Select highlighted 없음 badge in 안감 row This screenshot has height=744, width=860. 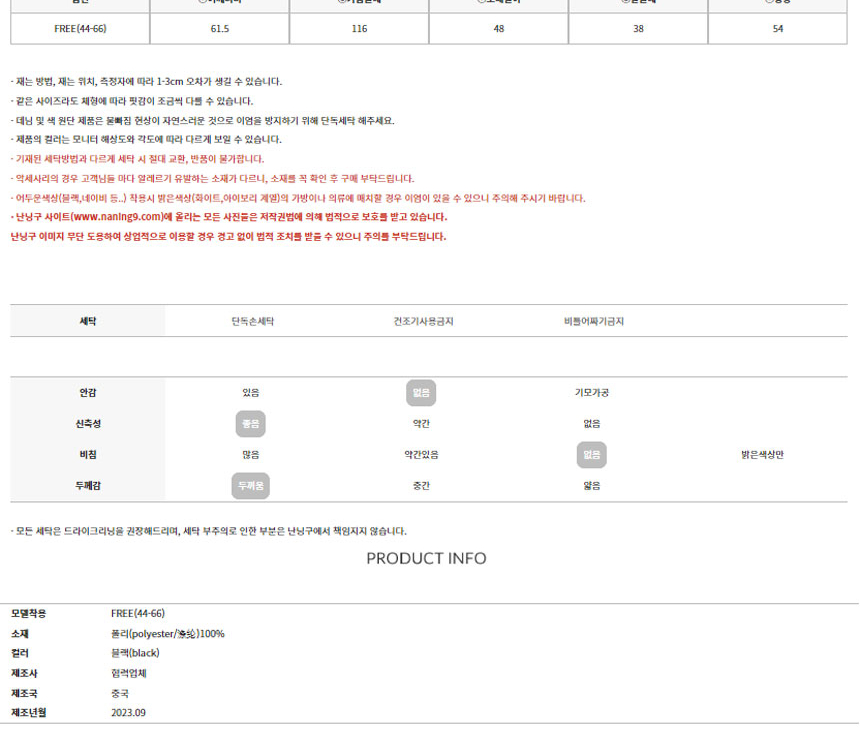[x=421, y=393]
